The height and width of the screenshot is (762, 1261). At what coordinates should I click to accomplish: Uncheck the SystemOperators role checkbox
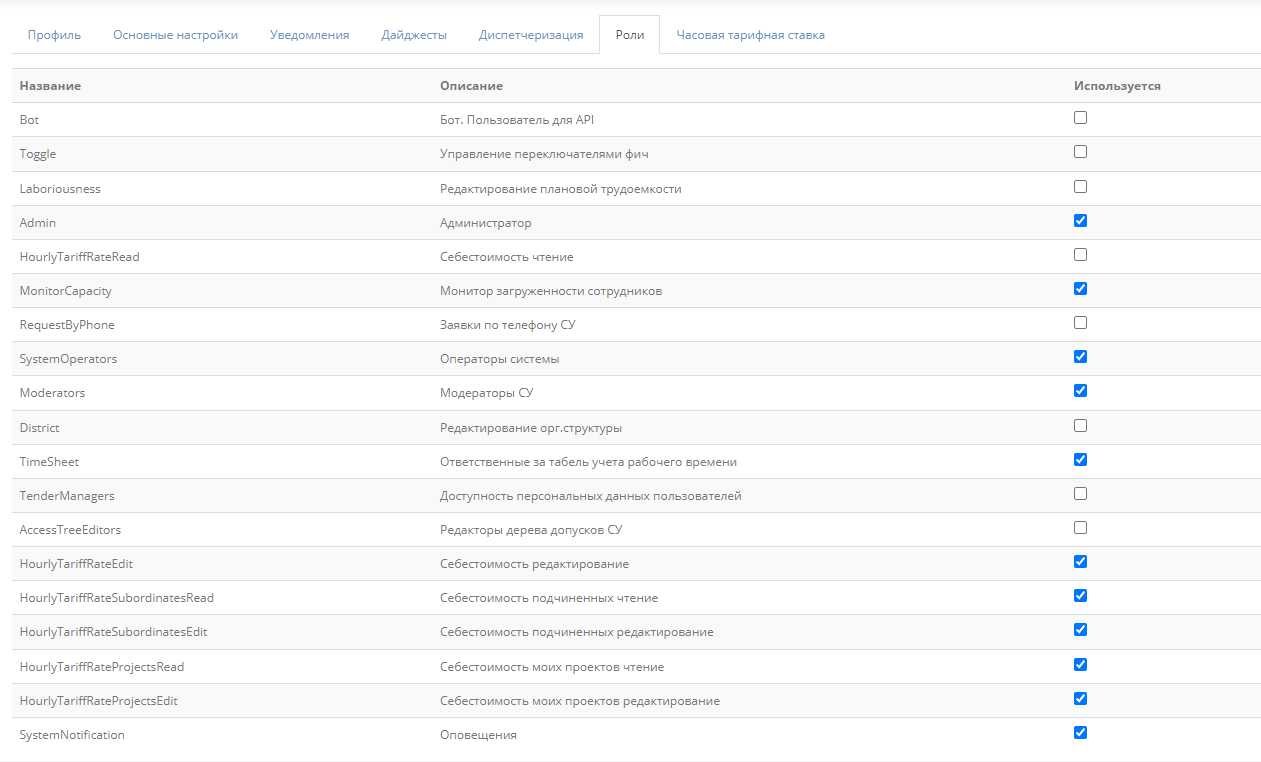(1080, 357)
